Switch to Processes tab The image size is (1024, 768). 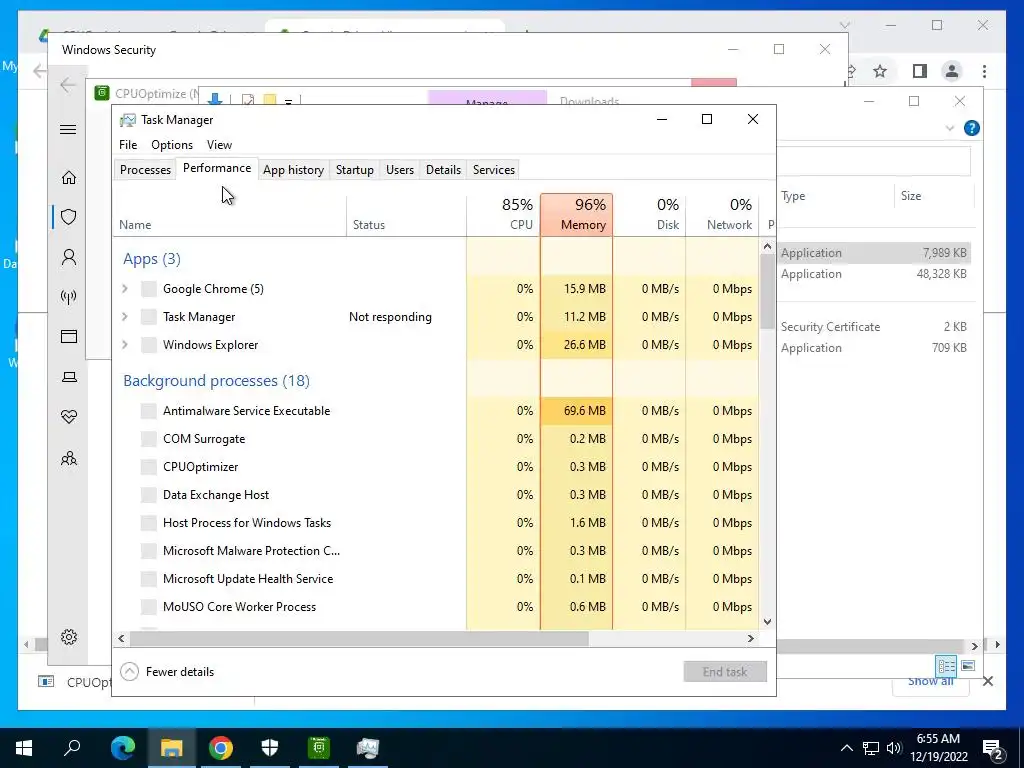click(145, 170)
